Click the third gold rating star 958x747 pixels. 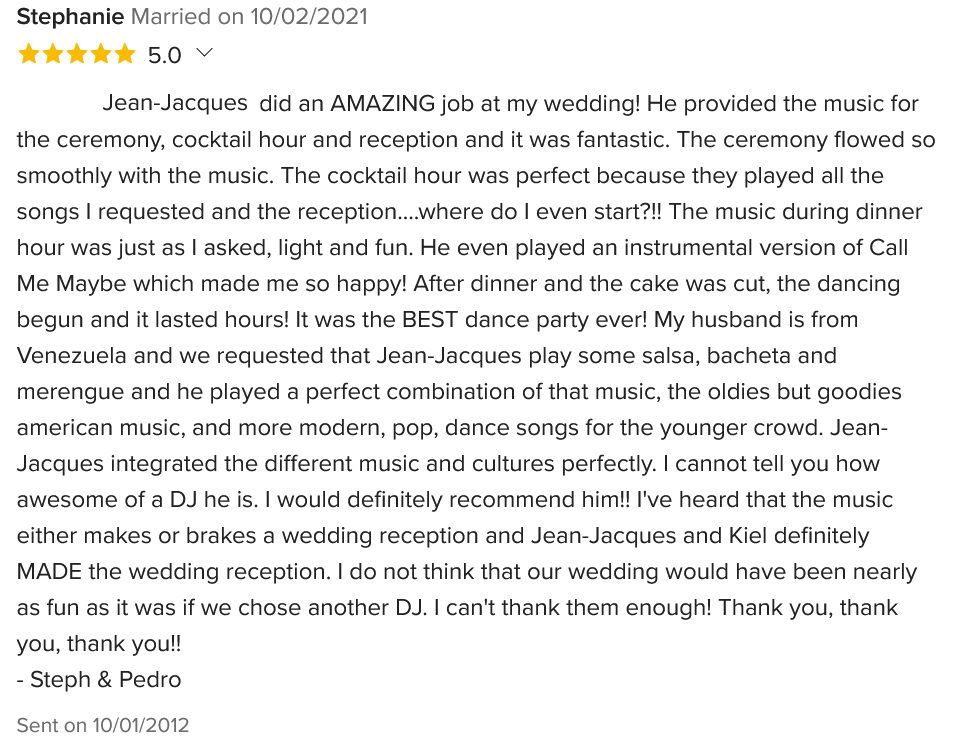(76, 54)
